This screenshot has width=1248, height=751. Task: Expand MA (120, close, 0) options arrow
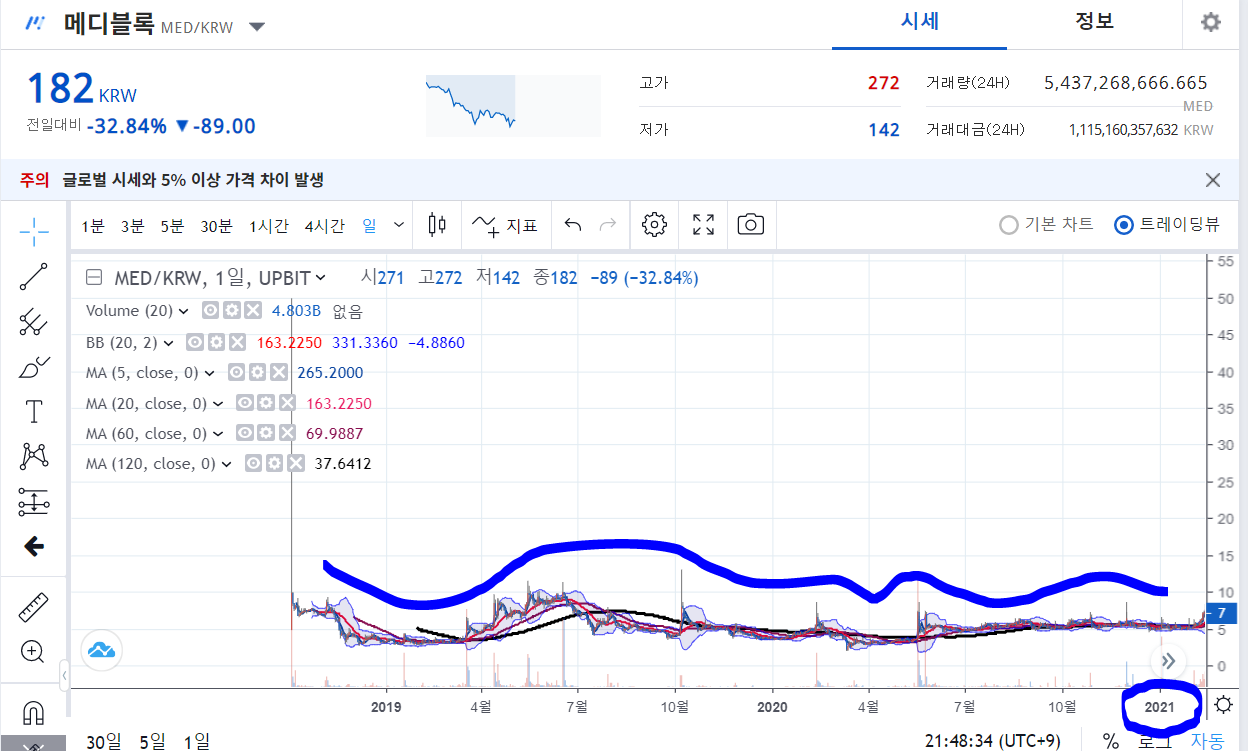[227, 464]
